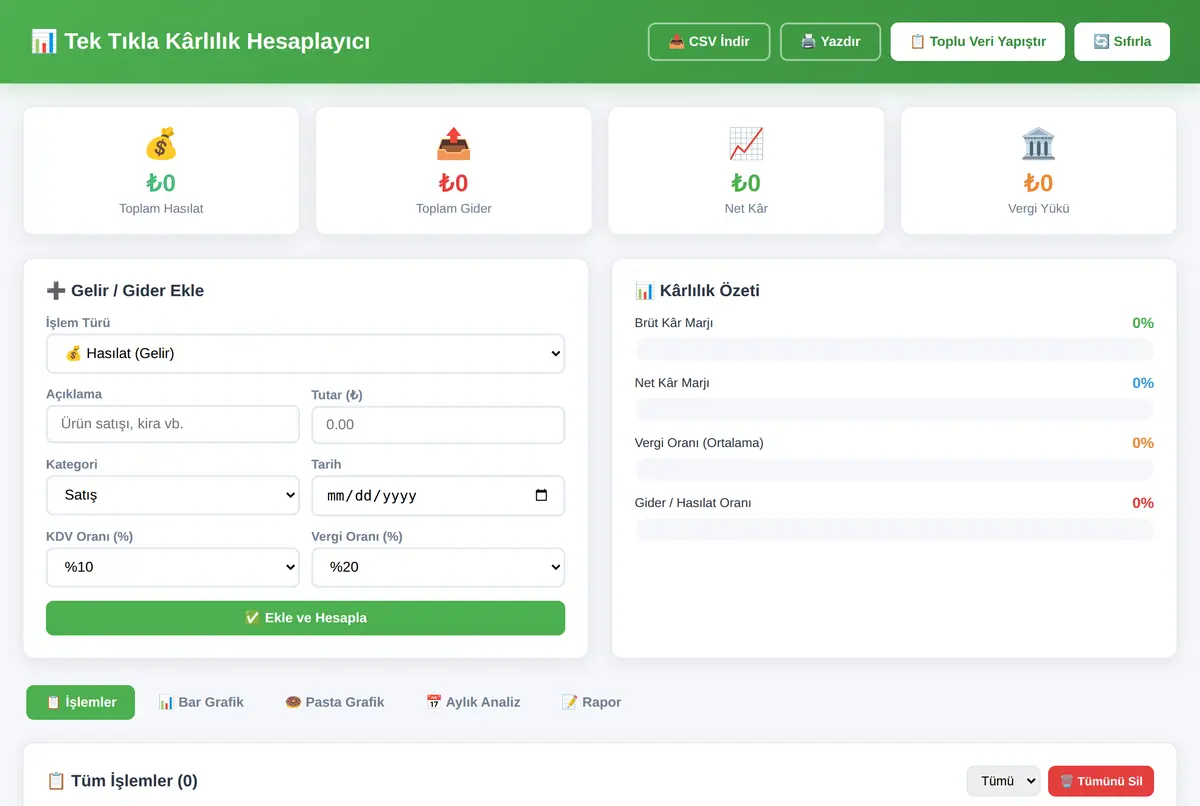Switch to the İşlemler tab
The image size is (1200, 806).
pos(81,702)
